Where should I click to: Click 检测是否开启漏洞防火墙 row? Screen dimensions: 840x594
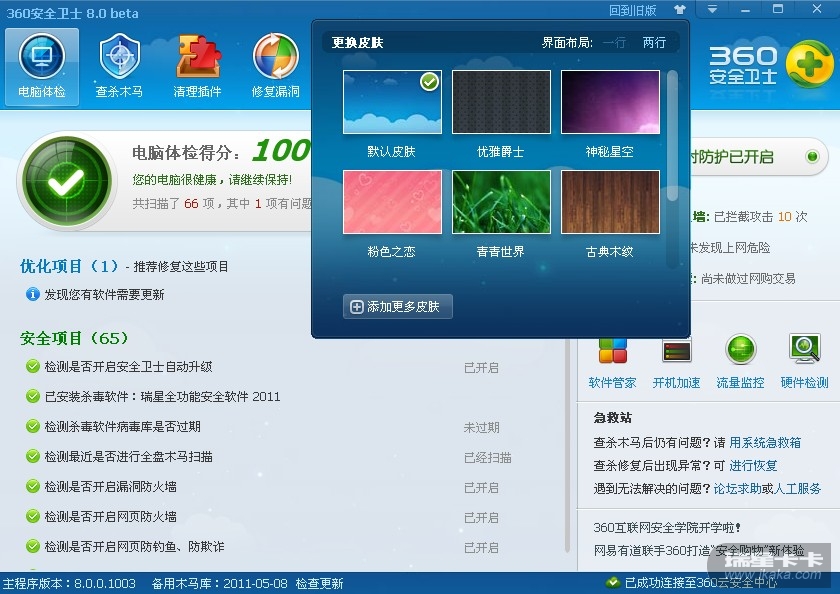click(262, 487)
